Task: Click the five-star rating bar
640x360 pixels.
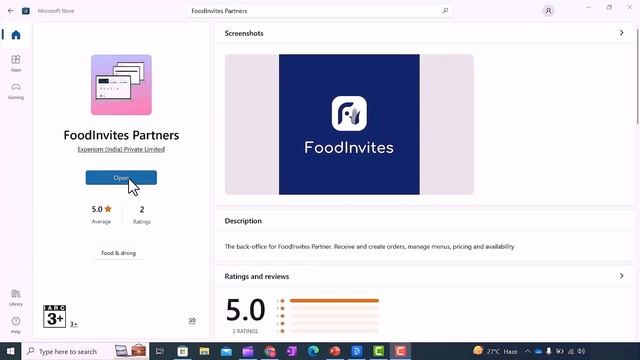Action: 334,301
